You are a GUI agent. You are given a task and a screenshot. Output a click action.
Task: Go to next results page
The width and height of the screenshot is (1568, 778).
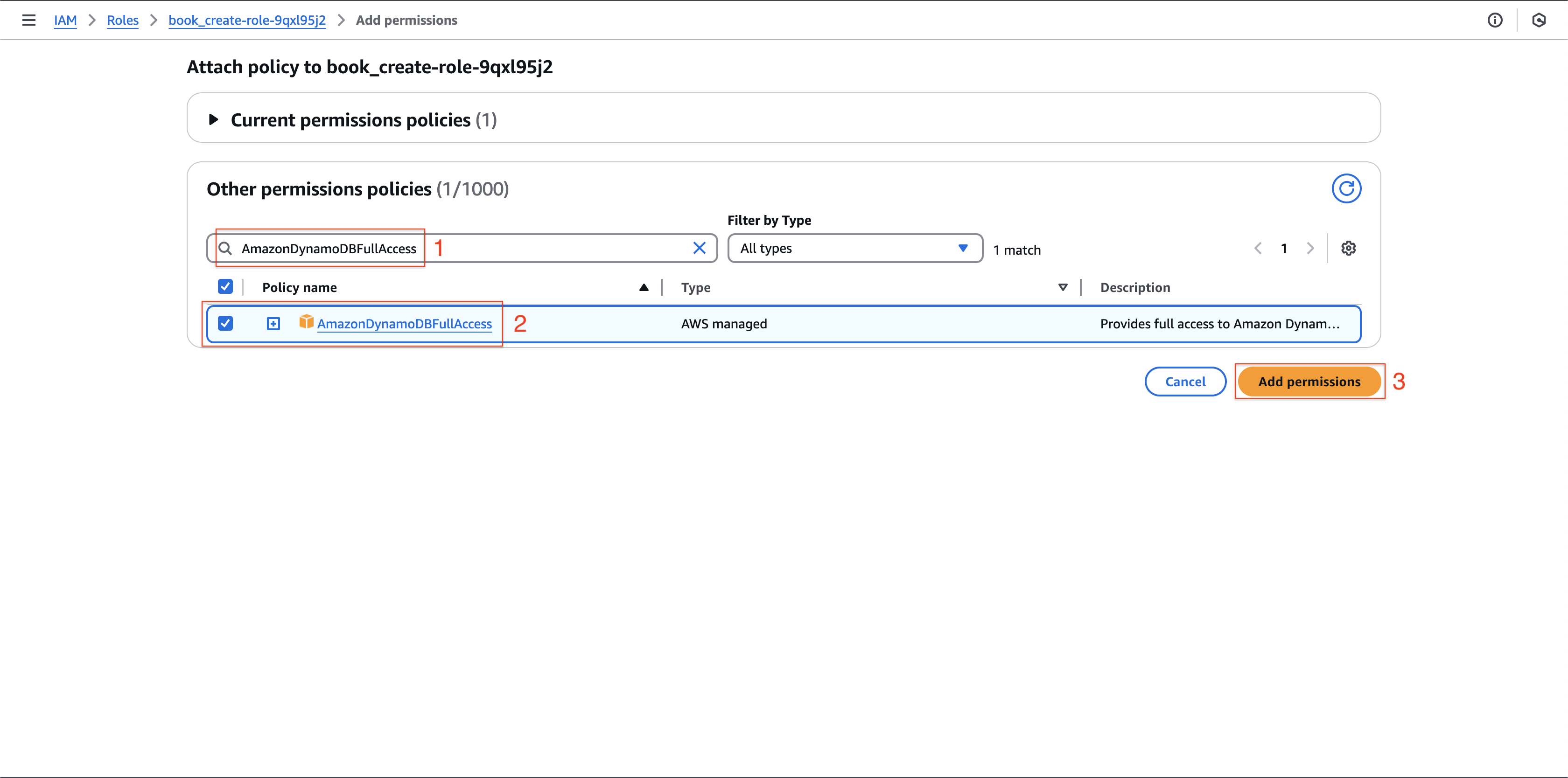(x=1309, y=248)
